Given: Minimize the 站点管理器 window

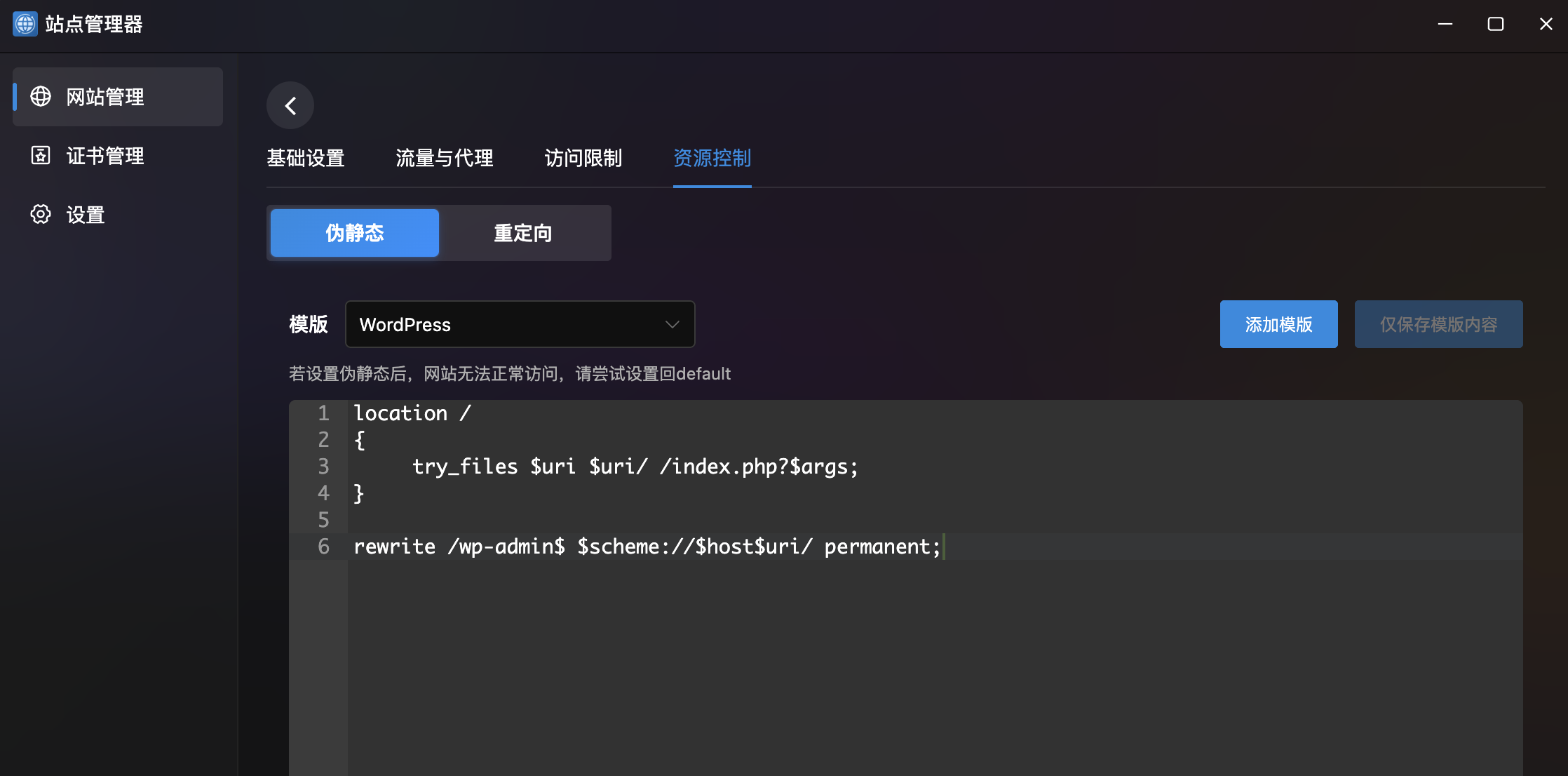Looking at the screenshot, I should 1445,24.
